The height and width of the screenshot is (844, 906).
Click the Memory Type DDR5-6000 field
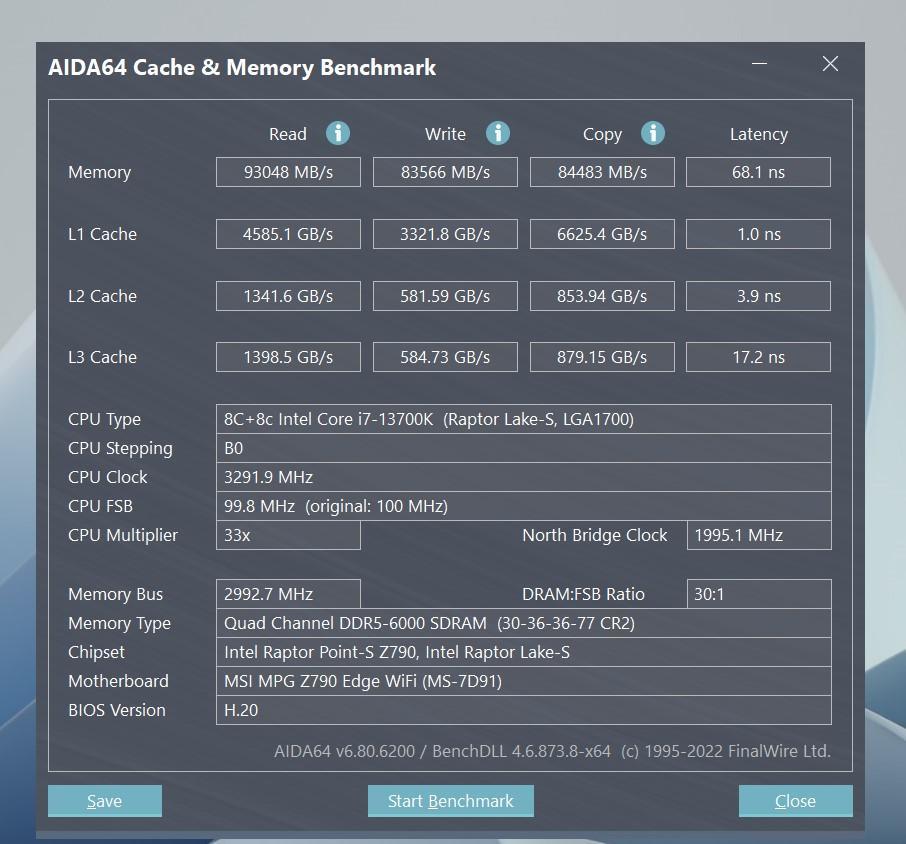coord(524,623)
